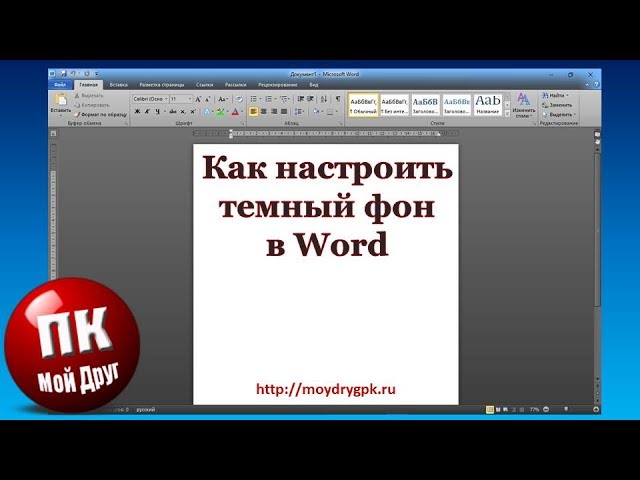Viewport: 640px width, 480px height.
Task: Click Заменить (Replace) button
Action: coord(557,105)
